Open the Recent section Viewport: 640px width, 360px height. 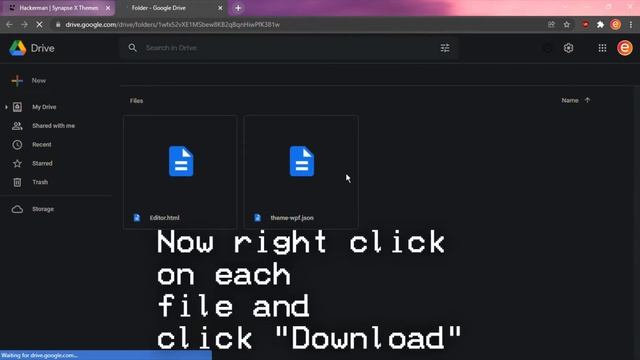click(x=42, y=144)
